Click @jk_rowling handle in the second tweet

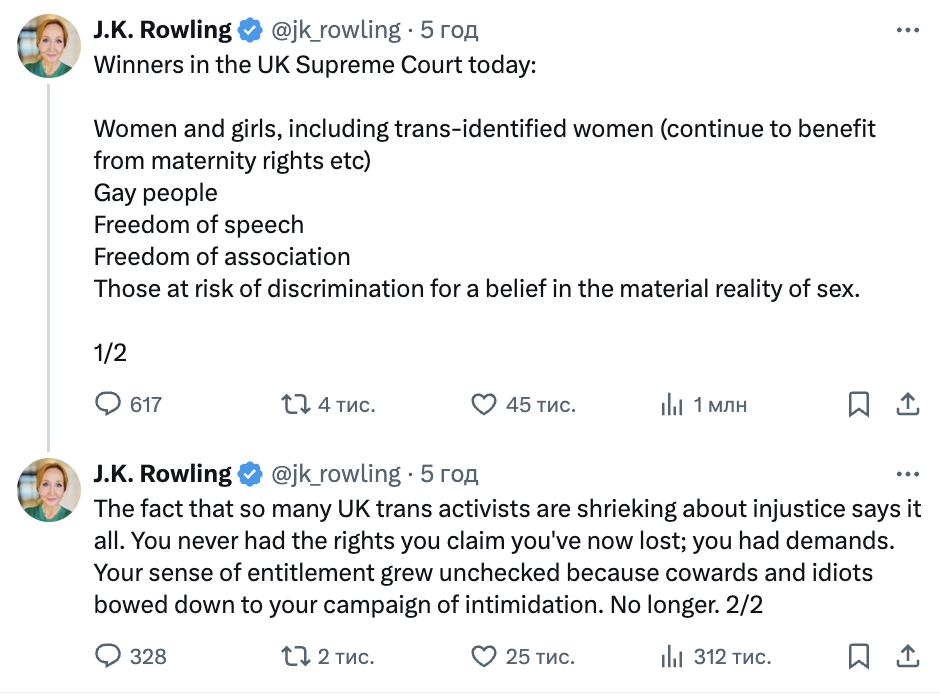click(336, 474)
